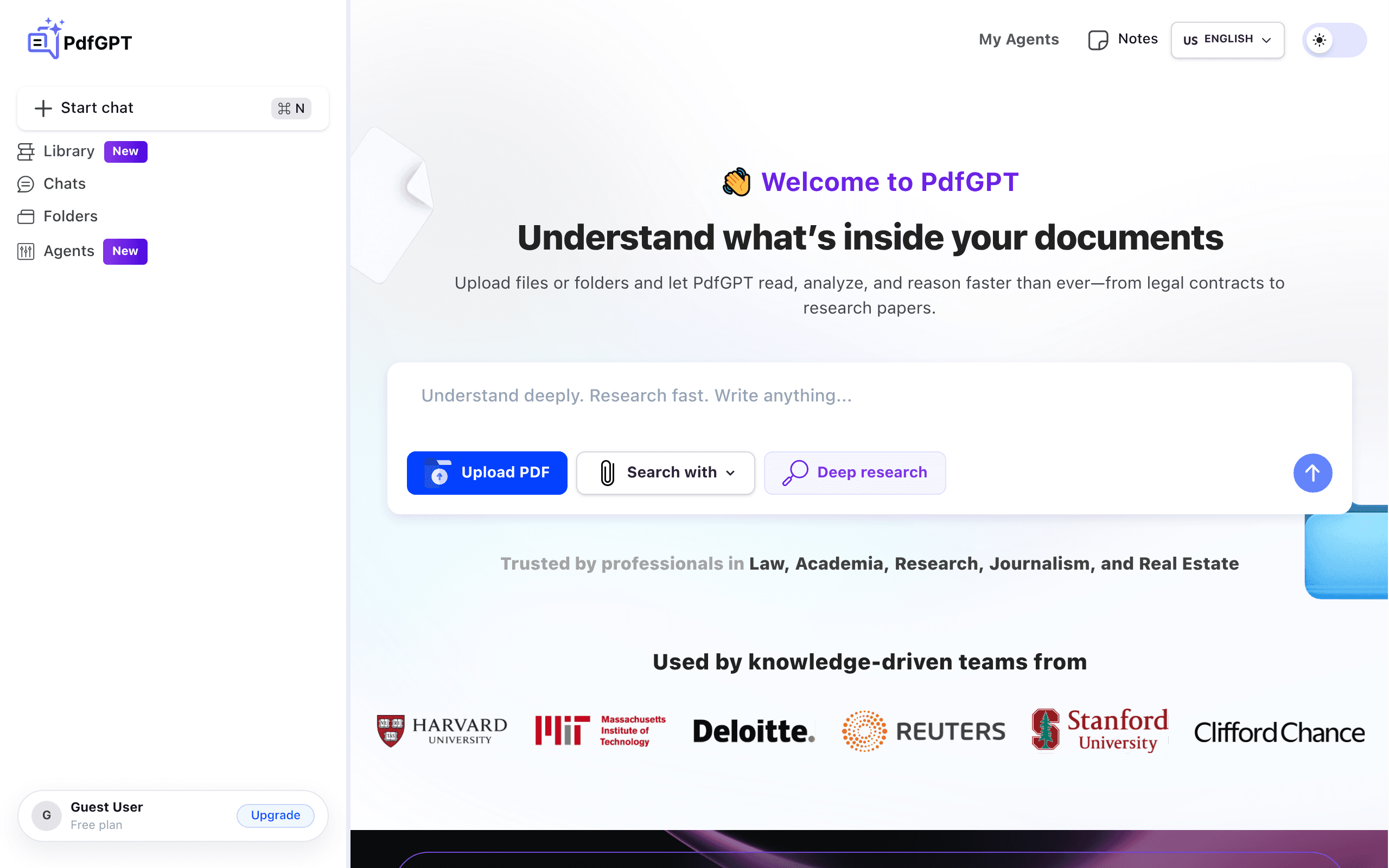Click the ⌘ N shortcut badge
The width and height of the screenshot is (1389, 868).
[291, 108]
